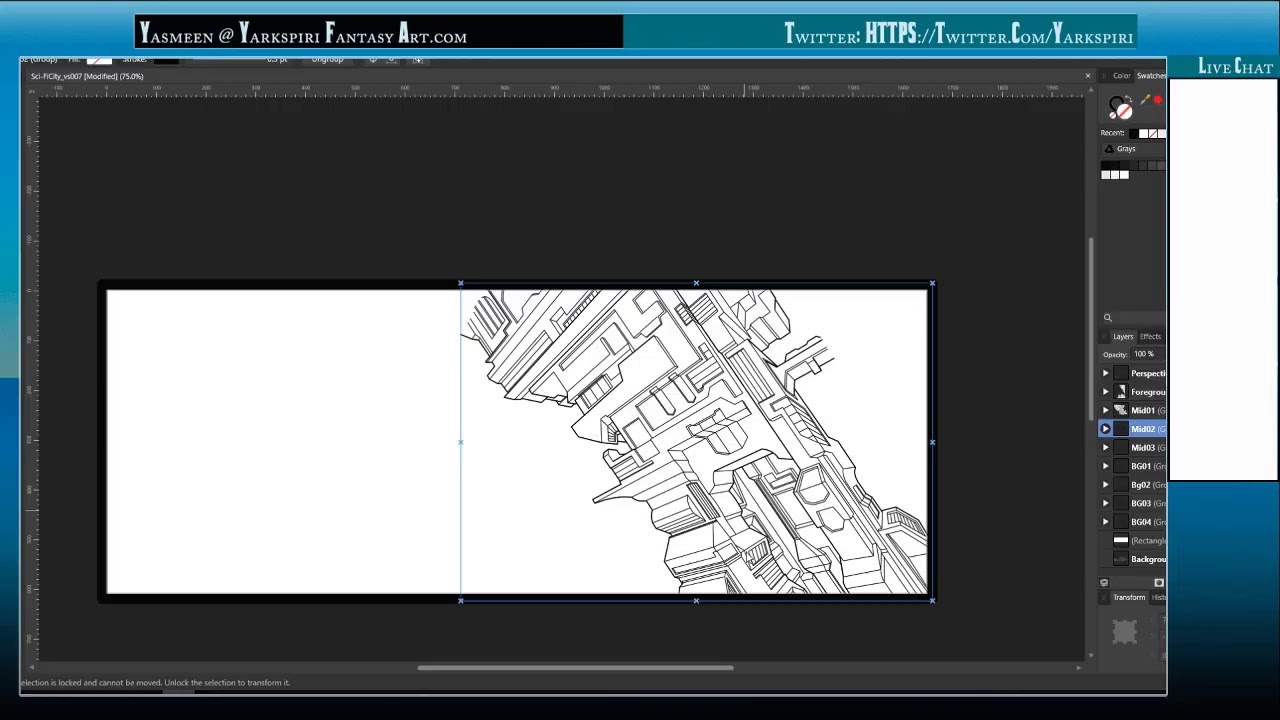The width and height of the screenshot is (1280, 720).
Task: Expand the selected Mid02 layer group
Action: [x=1106, y=429]
